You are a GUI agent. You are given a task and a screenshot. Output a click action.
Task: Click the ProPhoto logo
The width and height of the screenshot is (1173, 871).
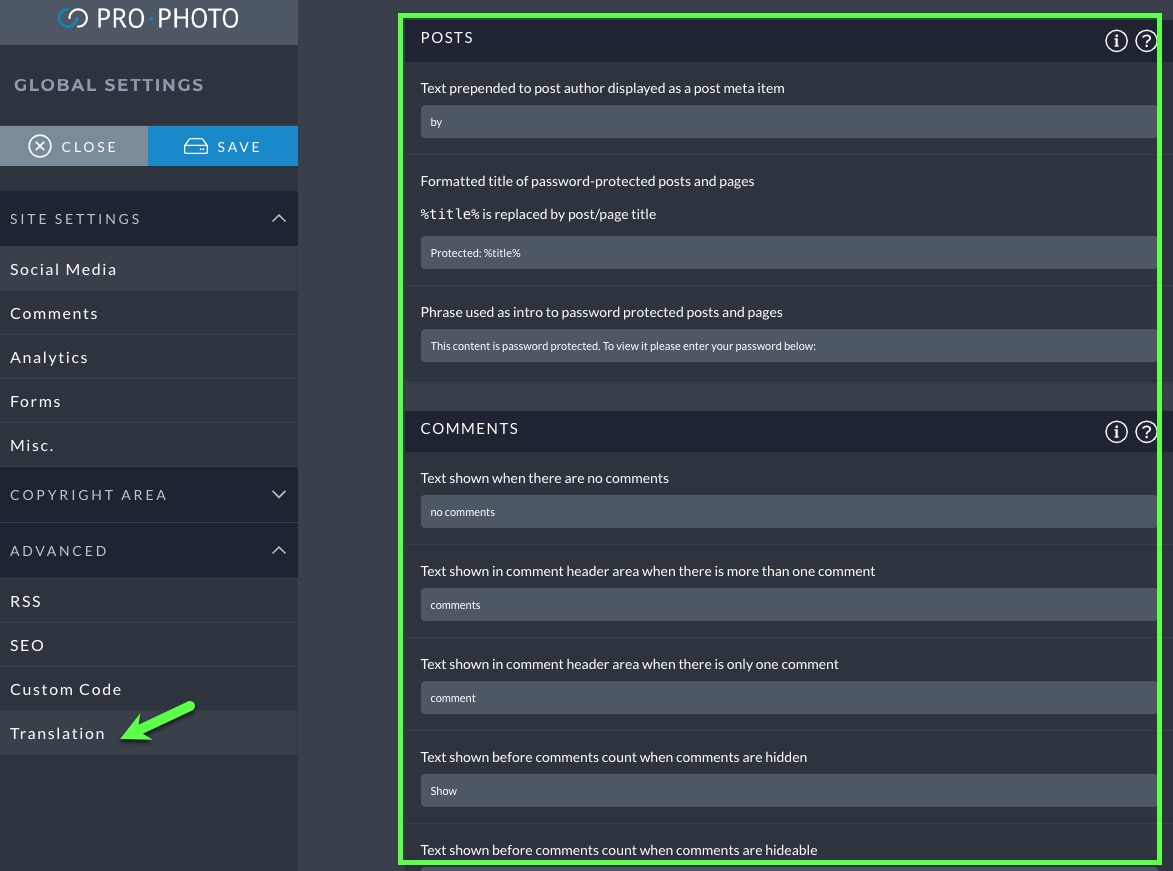click(148, 19)
